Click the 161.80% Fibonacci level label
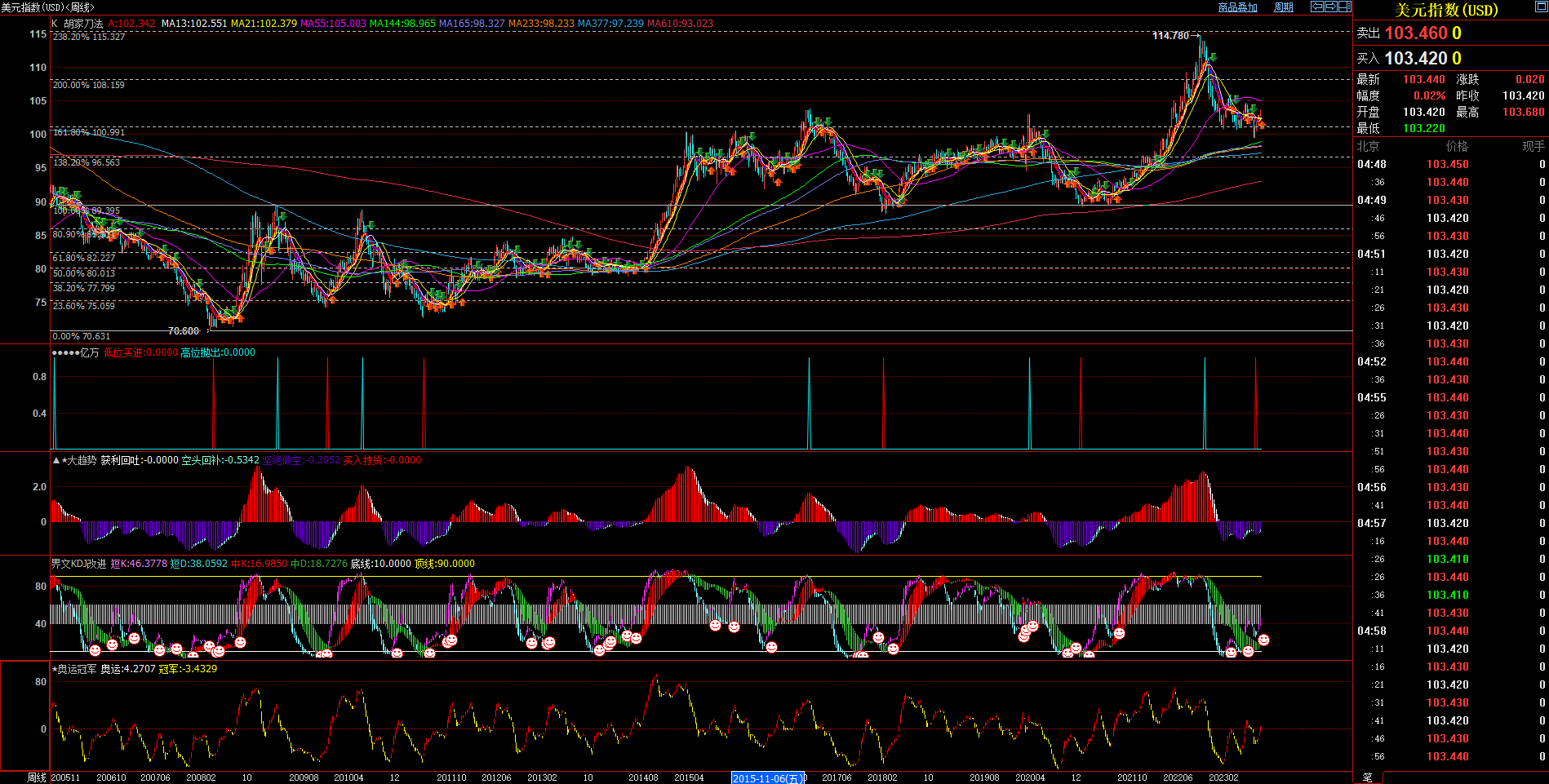This screenshot has height=784, width=1549. [89, 132]
